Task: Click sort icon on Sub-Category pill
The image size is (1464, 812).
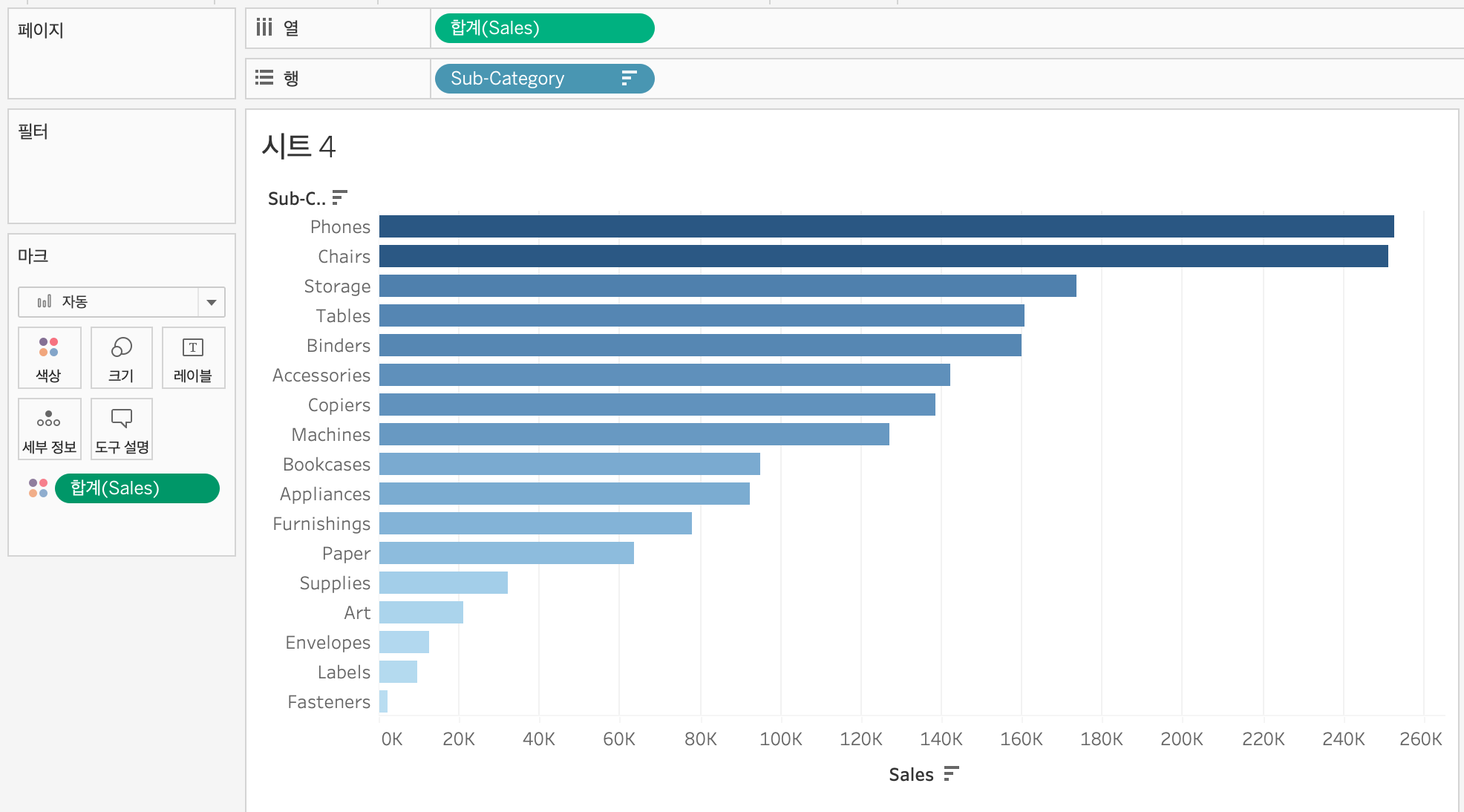Action: pos(629,79)
